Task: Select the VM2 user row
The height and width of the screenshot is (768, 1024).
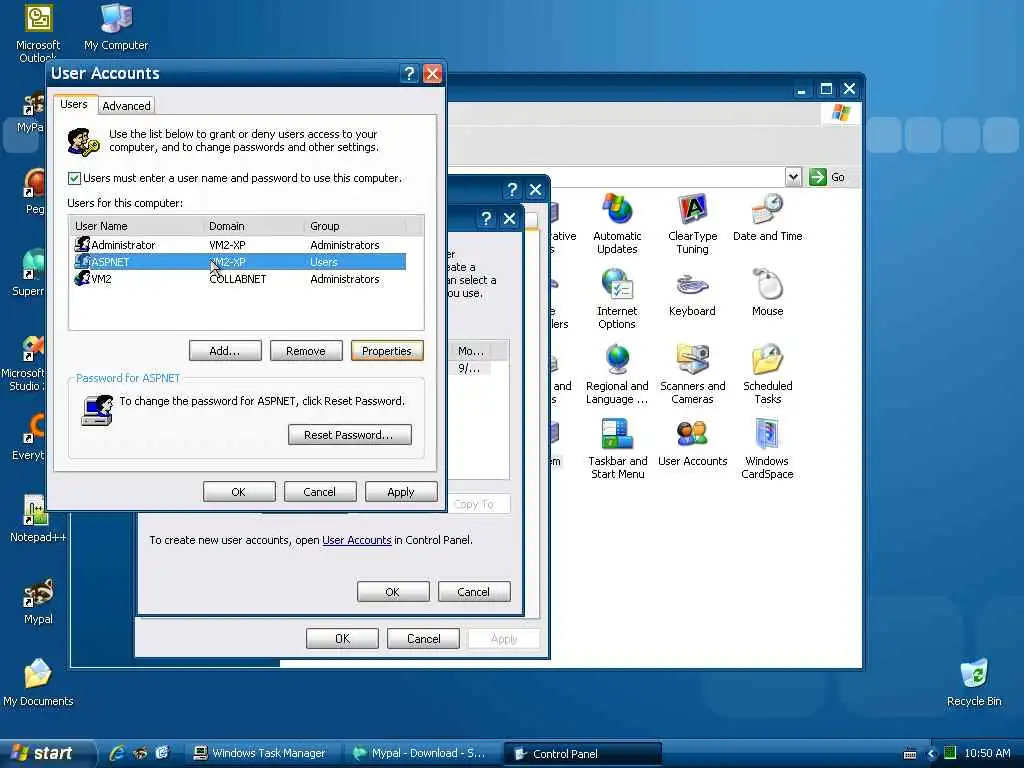Action: [240, 279]
